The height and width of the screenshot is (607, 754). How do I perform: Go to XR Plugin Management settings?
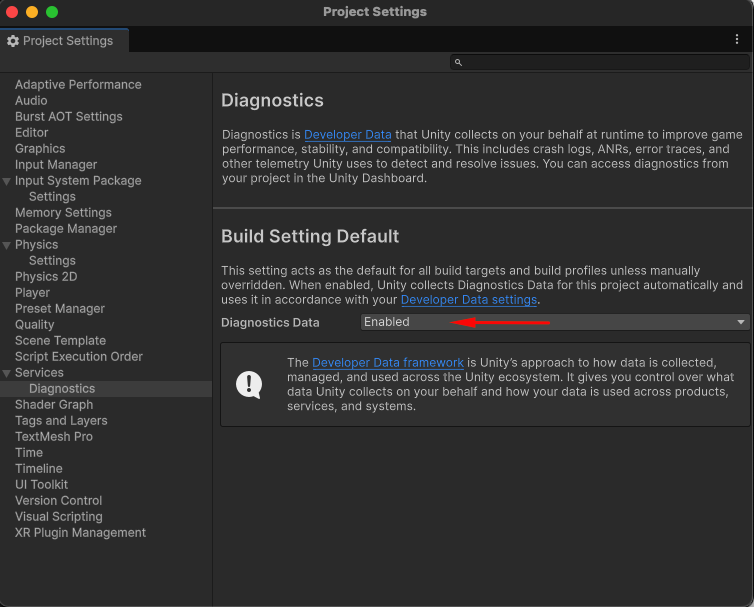click(80, 533)
